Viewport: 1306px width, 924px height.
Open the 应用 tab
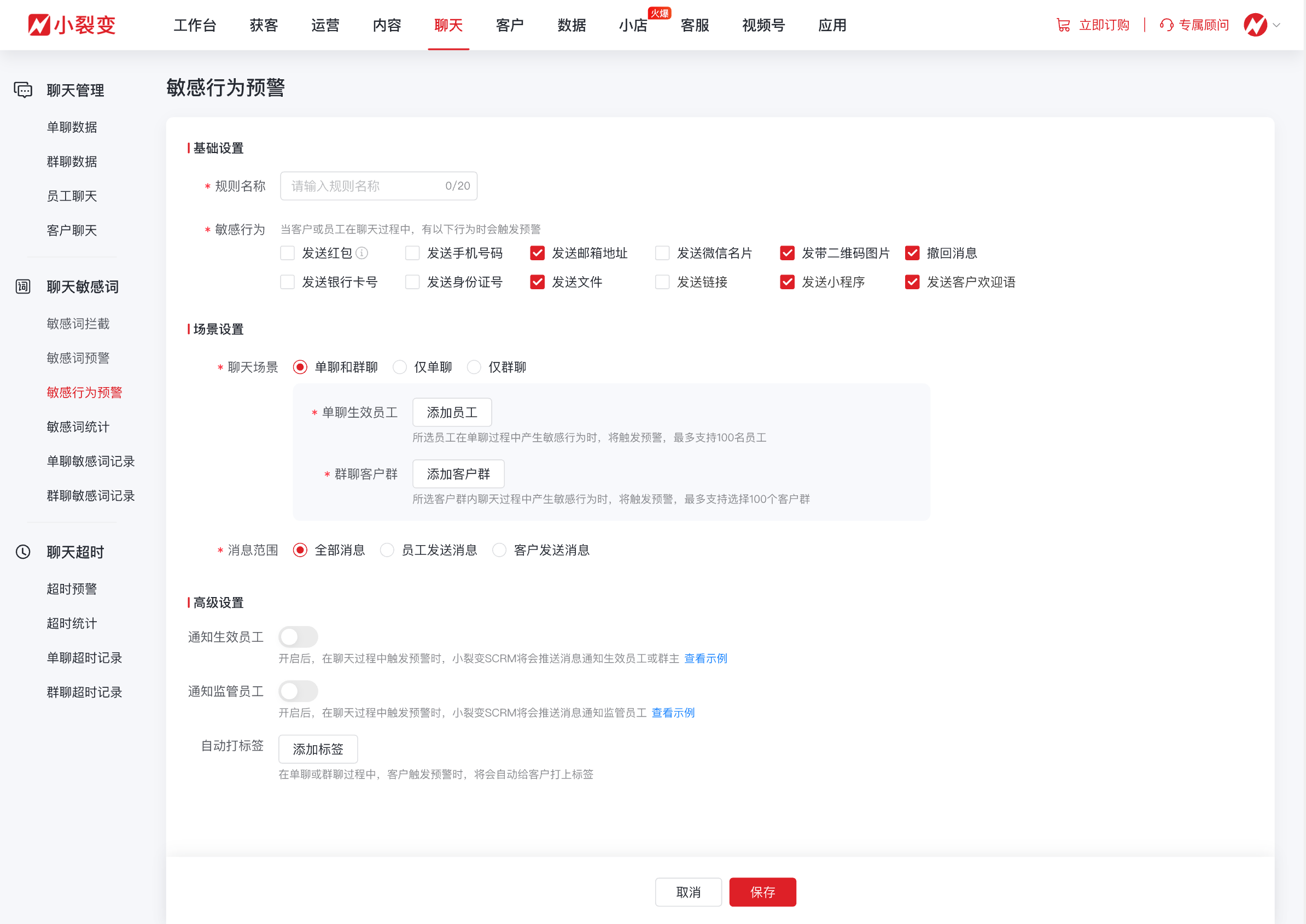coord(832,25)
